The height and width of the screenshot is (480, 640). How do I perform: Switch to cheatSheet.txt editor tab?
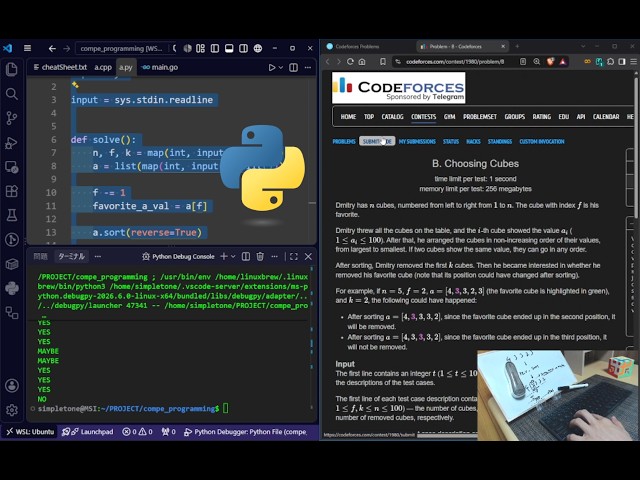pyautogui.click(x=60, y=67)
